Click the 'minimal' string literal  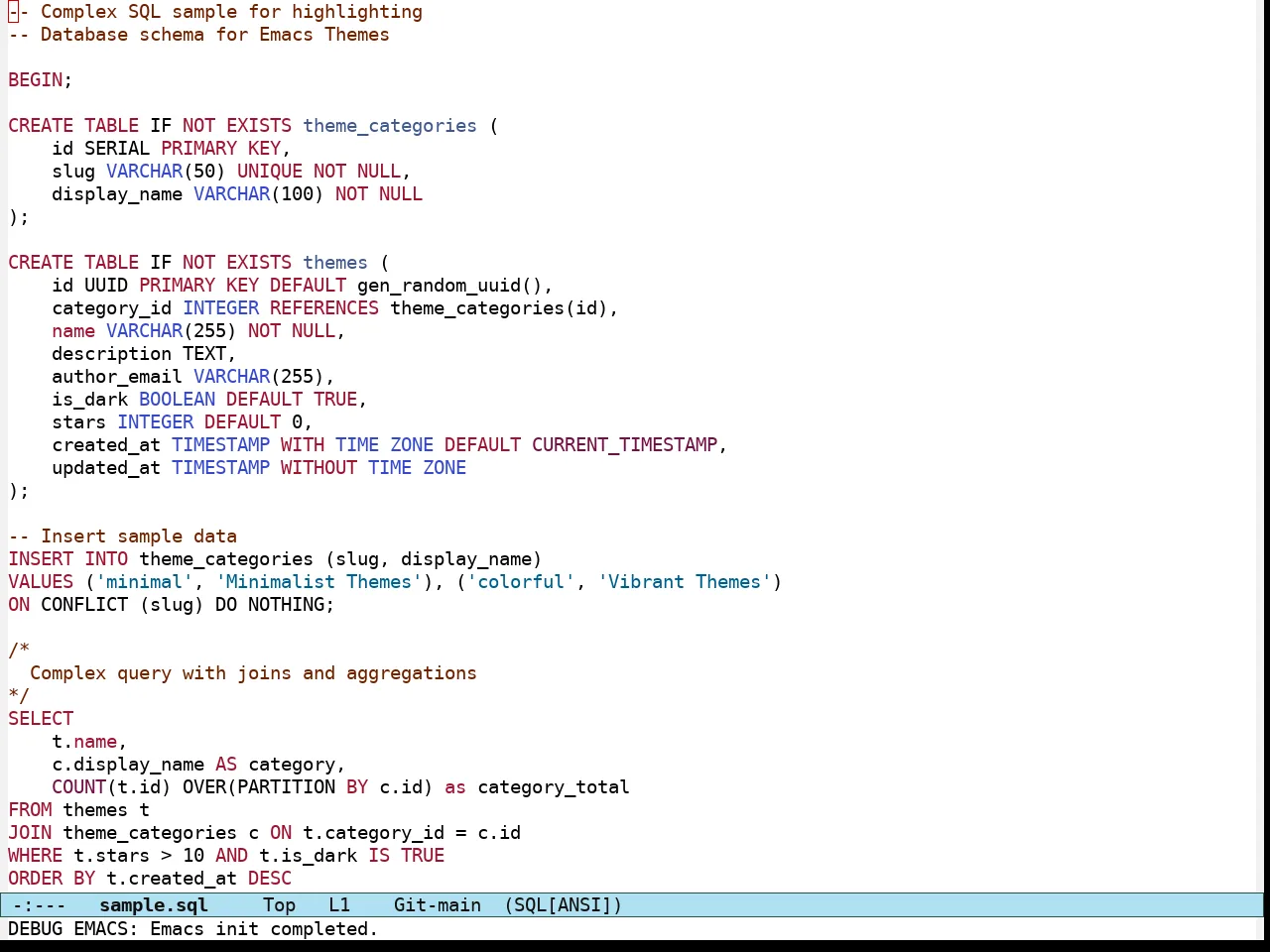144,582
